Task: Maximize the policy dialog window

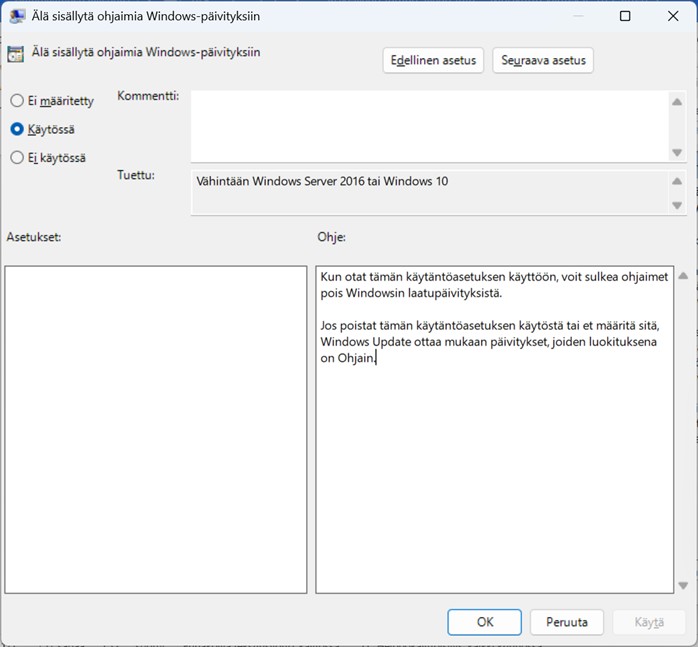Action: point(625,16)
